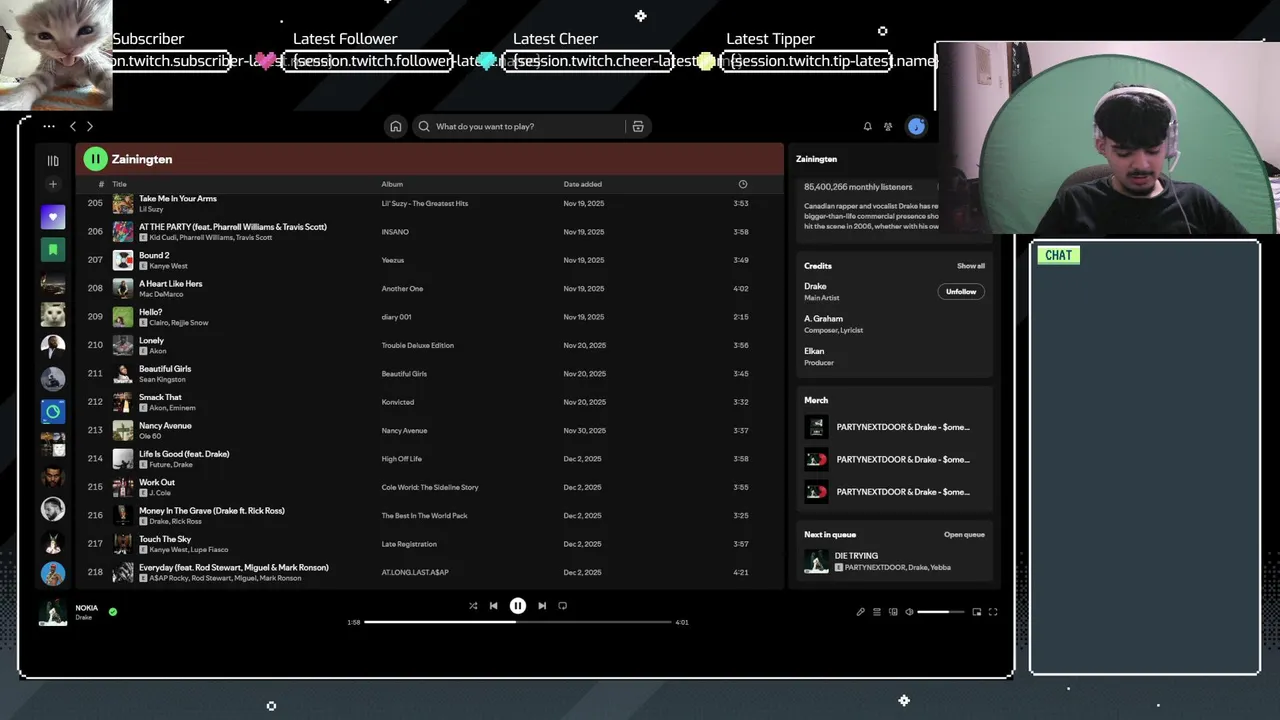Viewport: 1280px width, 720px height.
Task: Navigate forward with the right arrow
Action: click(x=90, y=126)
